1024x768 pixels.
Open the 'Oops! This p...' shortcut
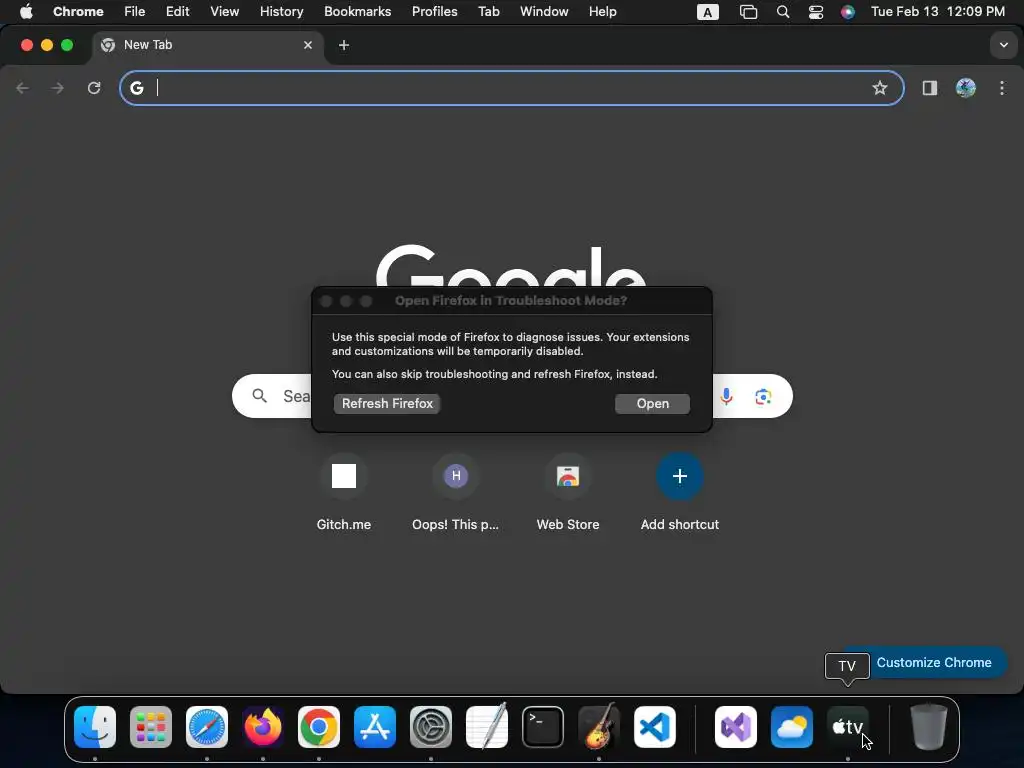click(x=456, y=492)
